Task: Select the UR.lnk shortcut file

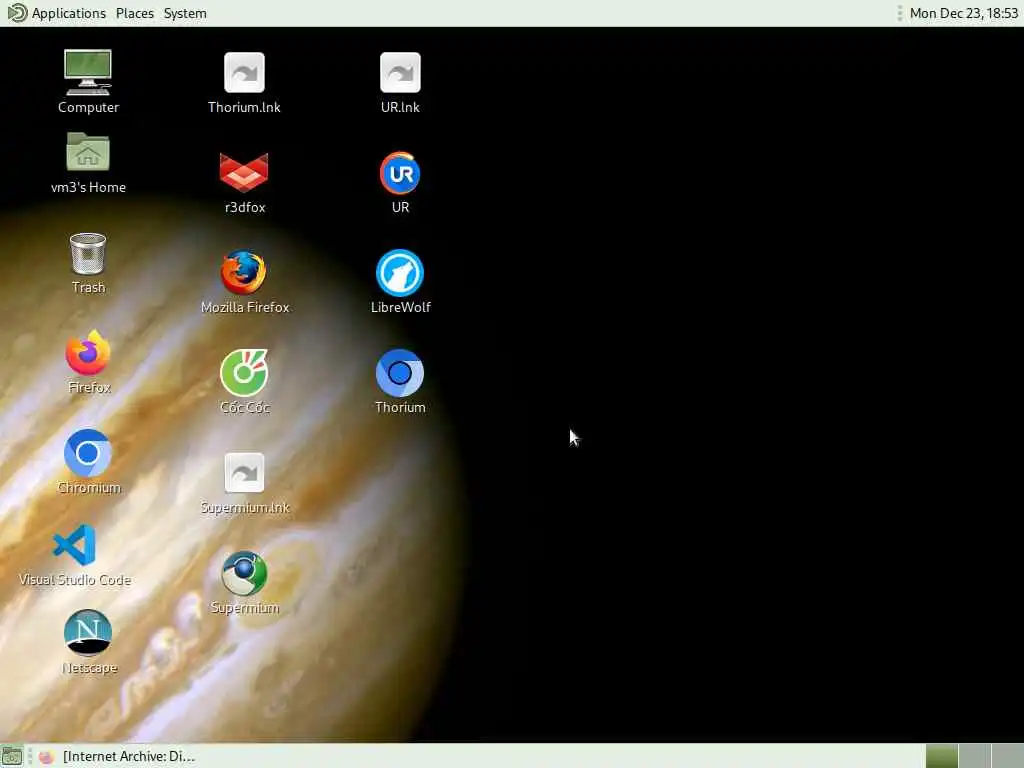Action: [x=400, y=72]
